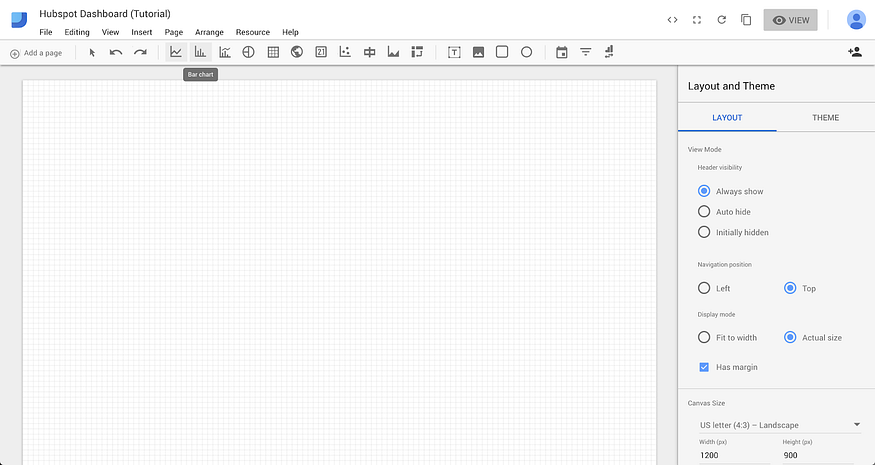Open the canvas size dropdown
The height and width of the screenshot is (465, 875).
[780, 425]
